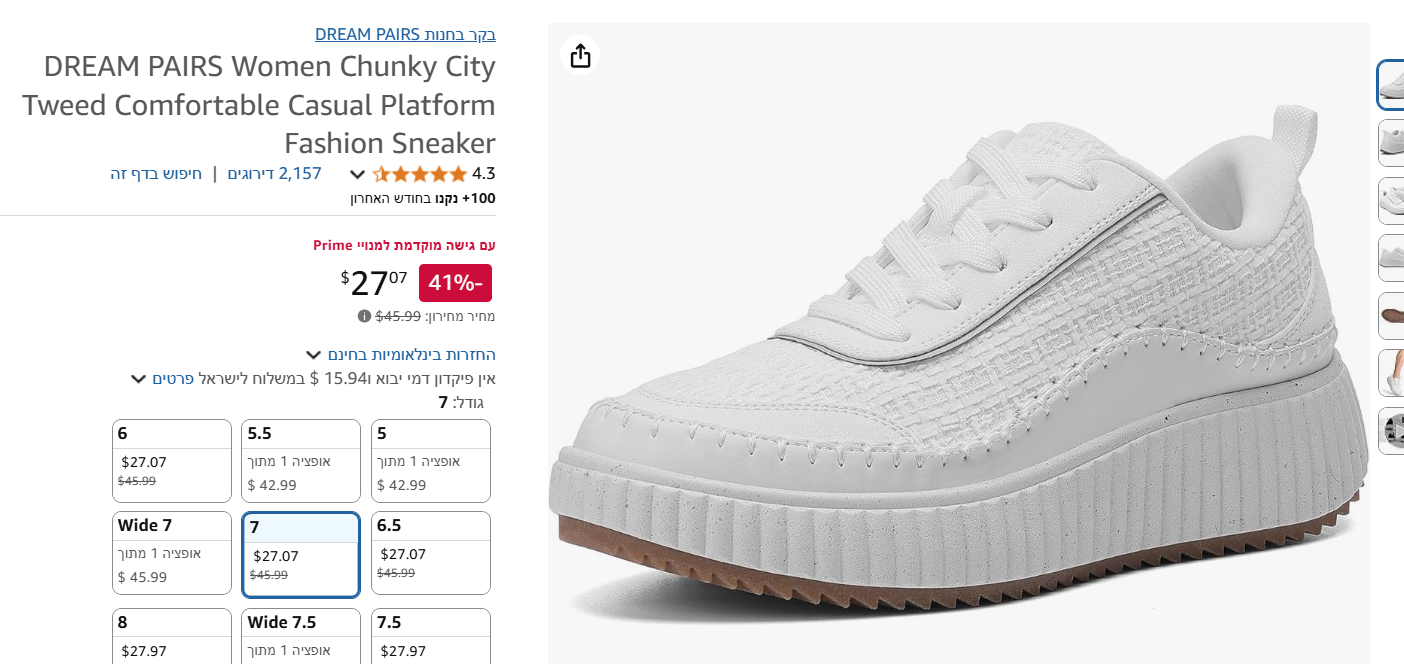Click the list price info icon
This screenshot has width=1404, height=664.
(364, 316)
